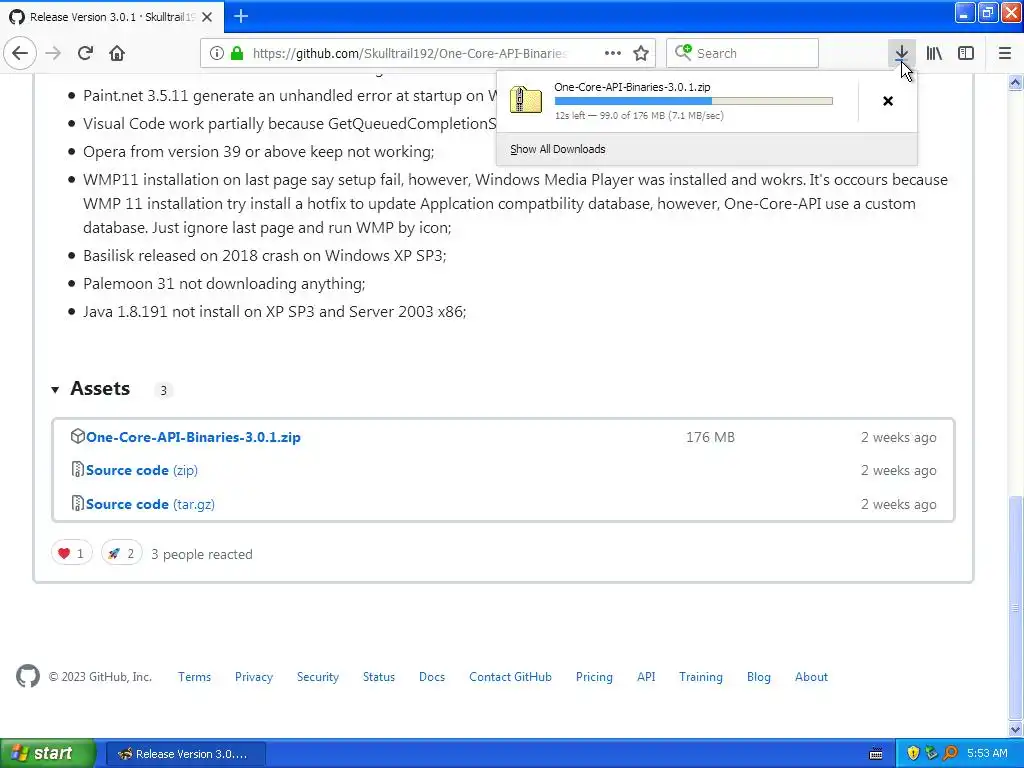Reload the current page
The height and width of the screenshot is (768, 1024).
(x=85, y=53)
